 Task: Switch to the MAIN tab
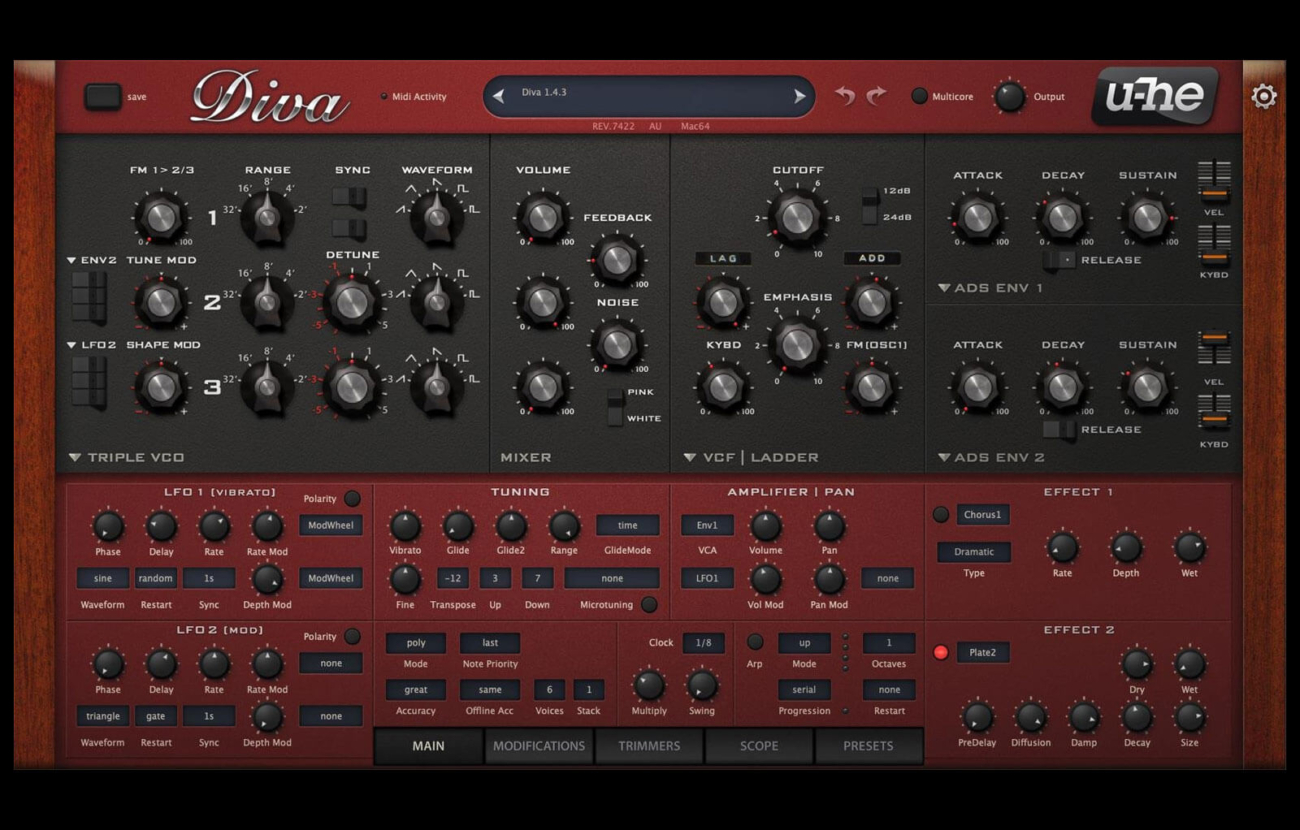[x=429, y=746]
